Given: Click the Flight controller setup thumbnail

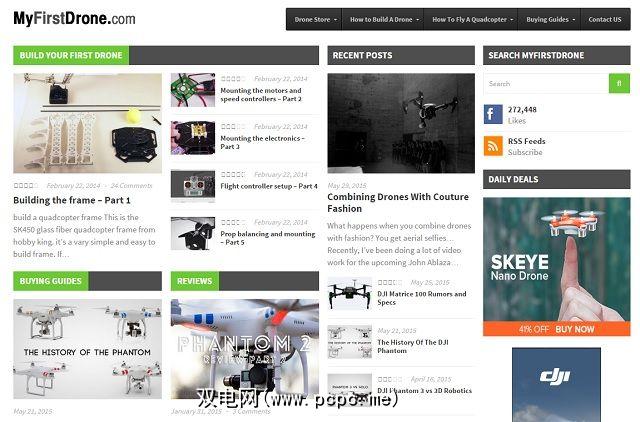Looking at the screenshot, I should (x=193, y=186).
